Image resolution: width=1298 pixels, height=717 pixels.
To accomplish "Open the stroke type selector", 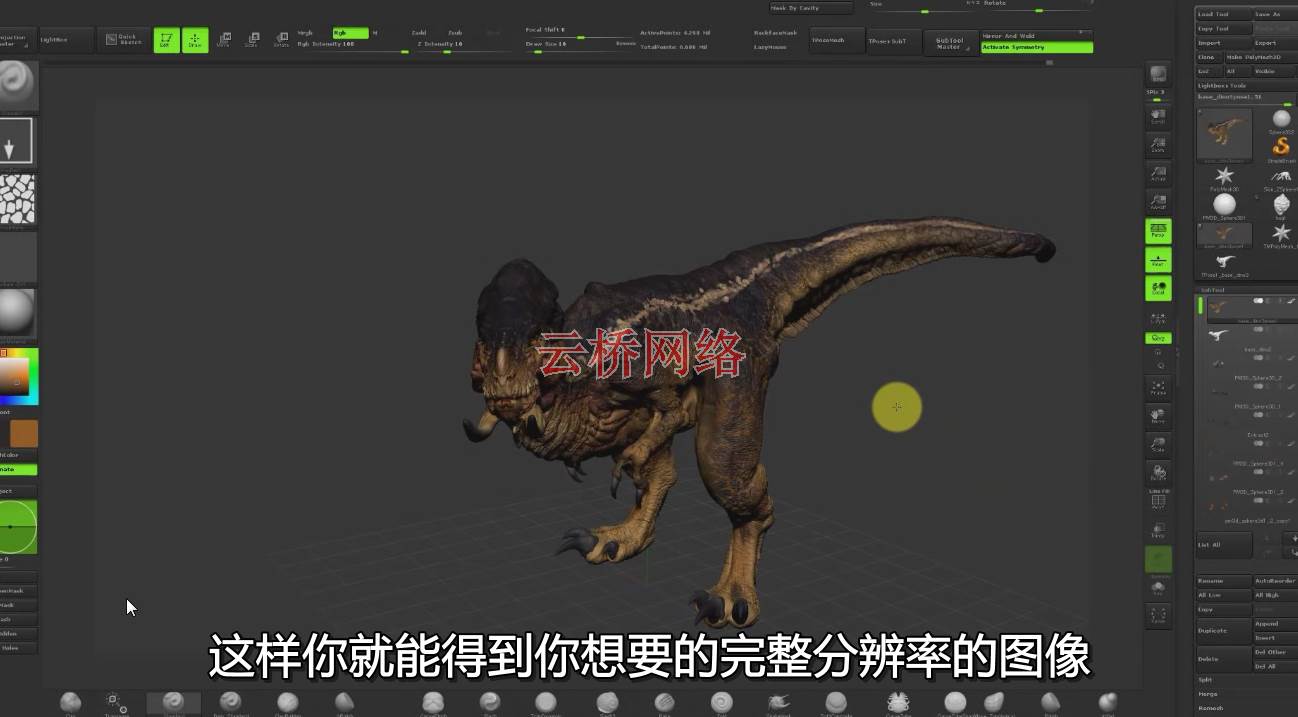I will (x=16, y=141).
